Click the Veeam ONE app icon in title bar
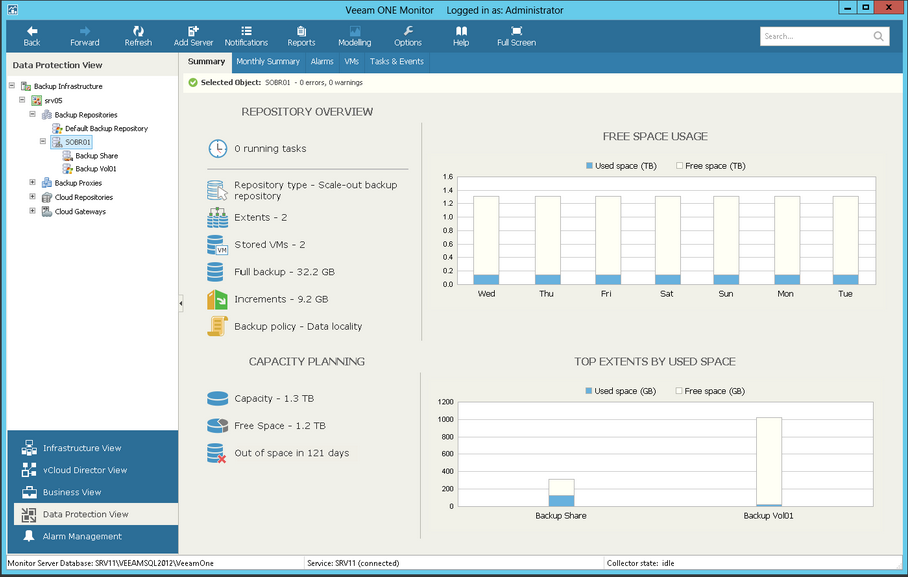The width and height of the screenshot is (908, 577). tap(12, 10)
